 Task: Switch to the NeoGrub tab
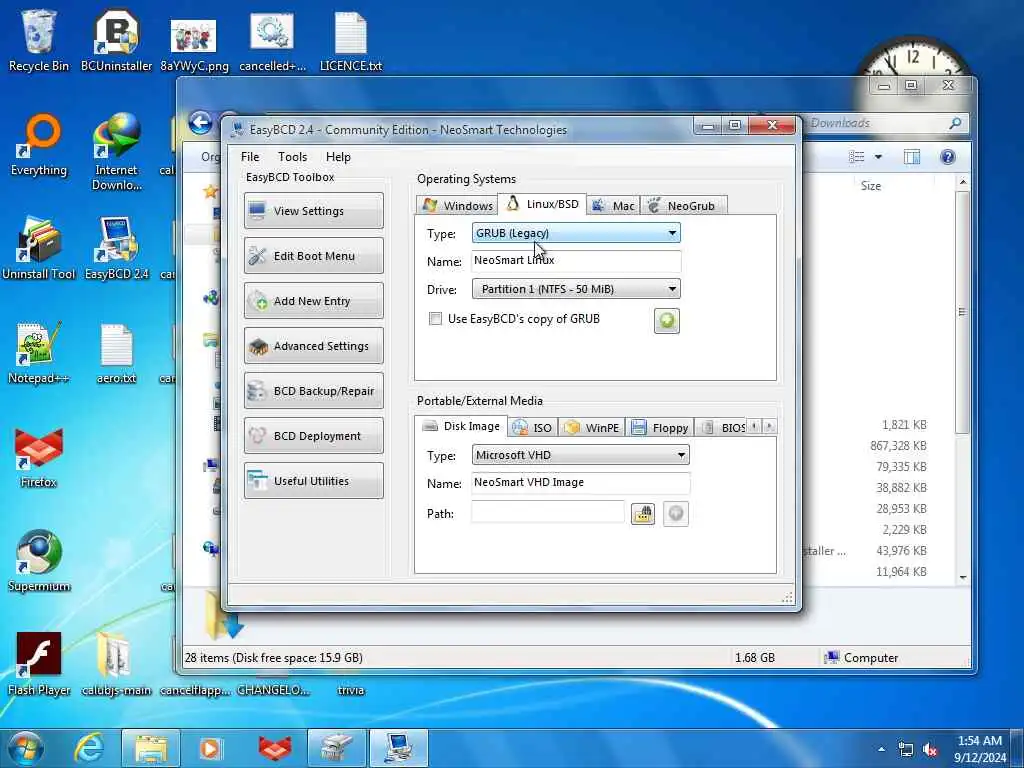pyautogui.click(x=683, y=206)
